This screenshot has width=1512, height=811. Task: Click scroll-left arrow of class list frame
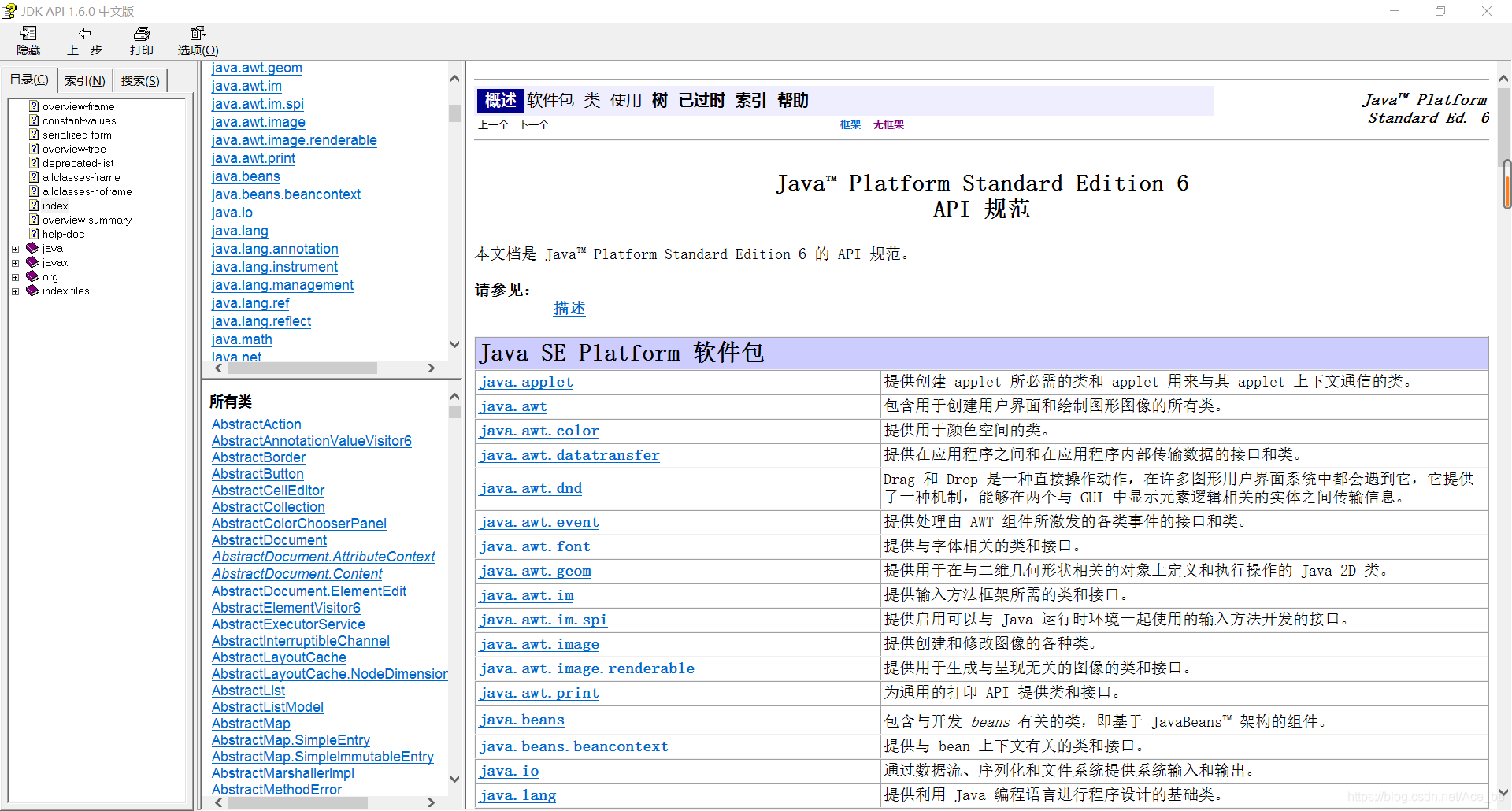tap(218, 802)
